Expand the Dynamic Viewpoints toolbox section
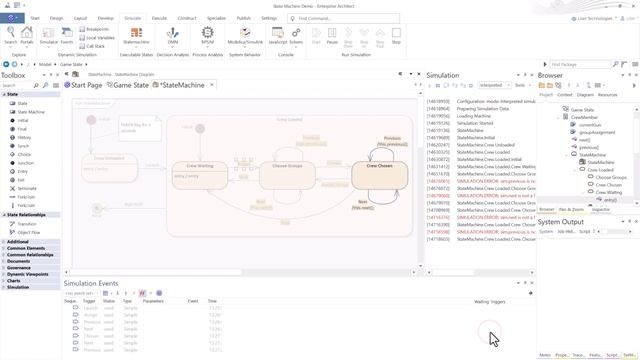The image size is (640, 360). (x=4, y=274)
